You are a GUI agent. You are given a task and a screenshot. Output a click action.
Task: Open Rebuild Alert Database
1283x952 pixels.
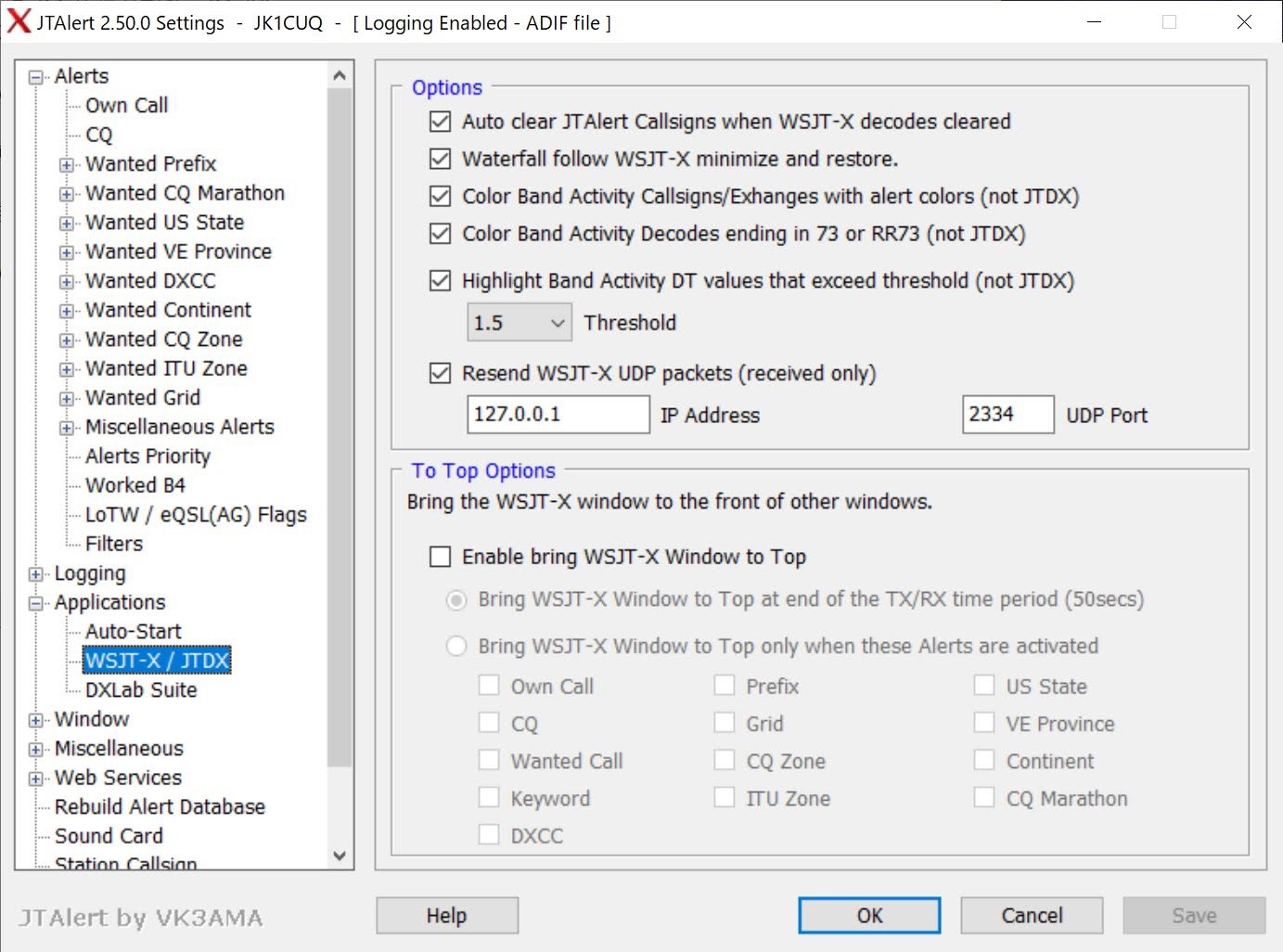[160, 807]
